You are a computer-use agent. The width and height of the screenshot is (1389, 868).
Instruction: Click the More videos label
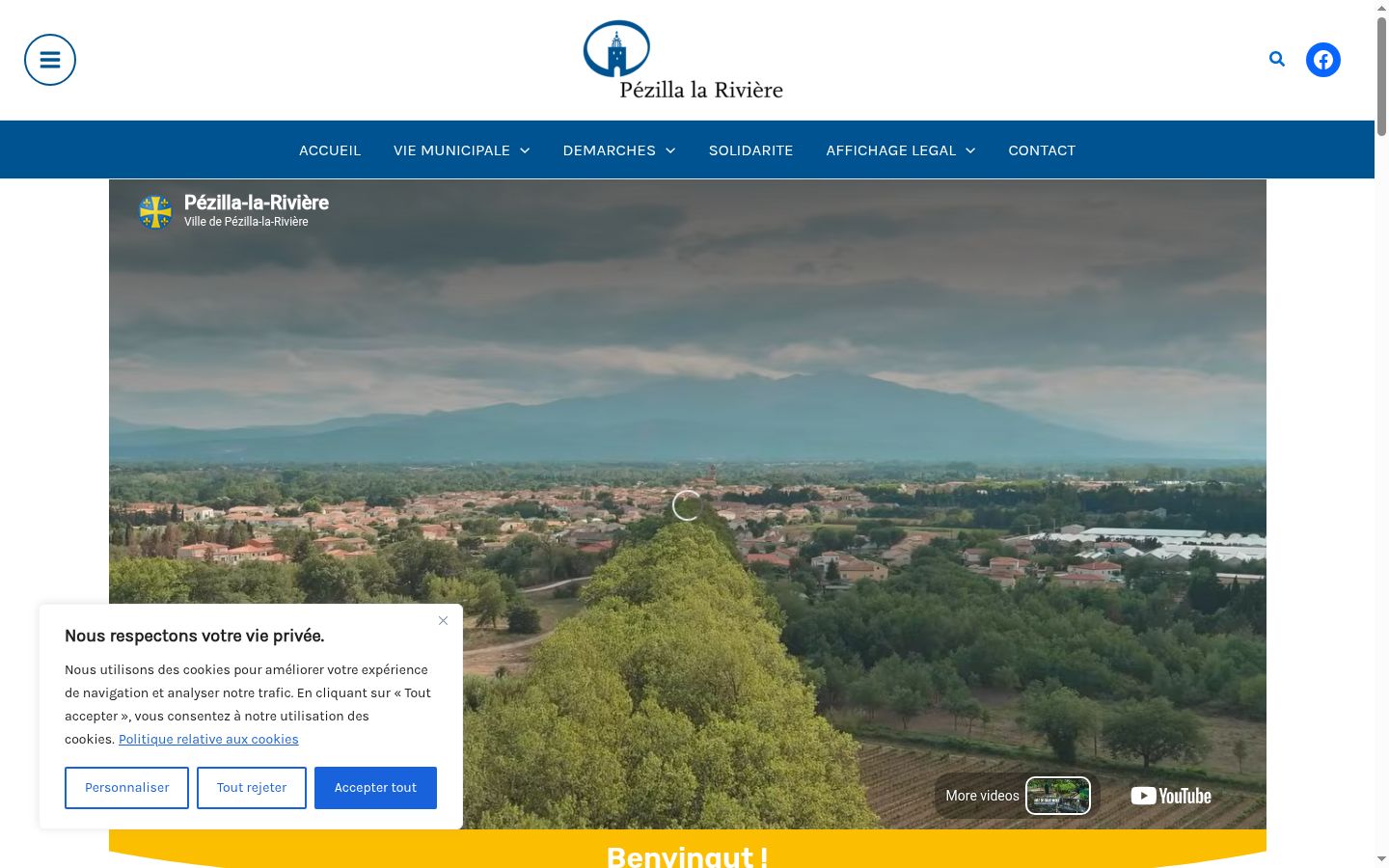pos(982,796)
